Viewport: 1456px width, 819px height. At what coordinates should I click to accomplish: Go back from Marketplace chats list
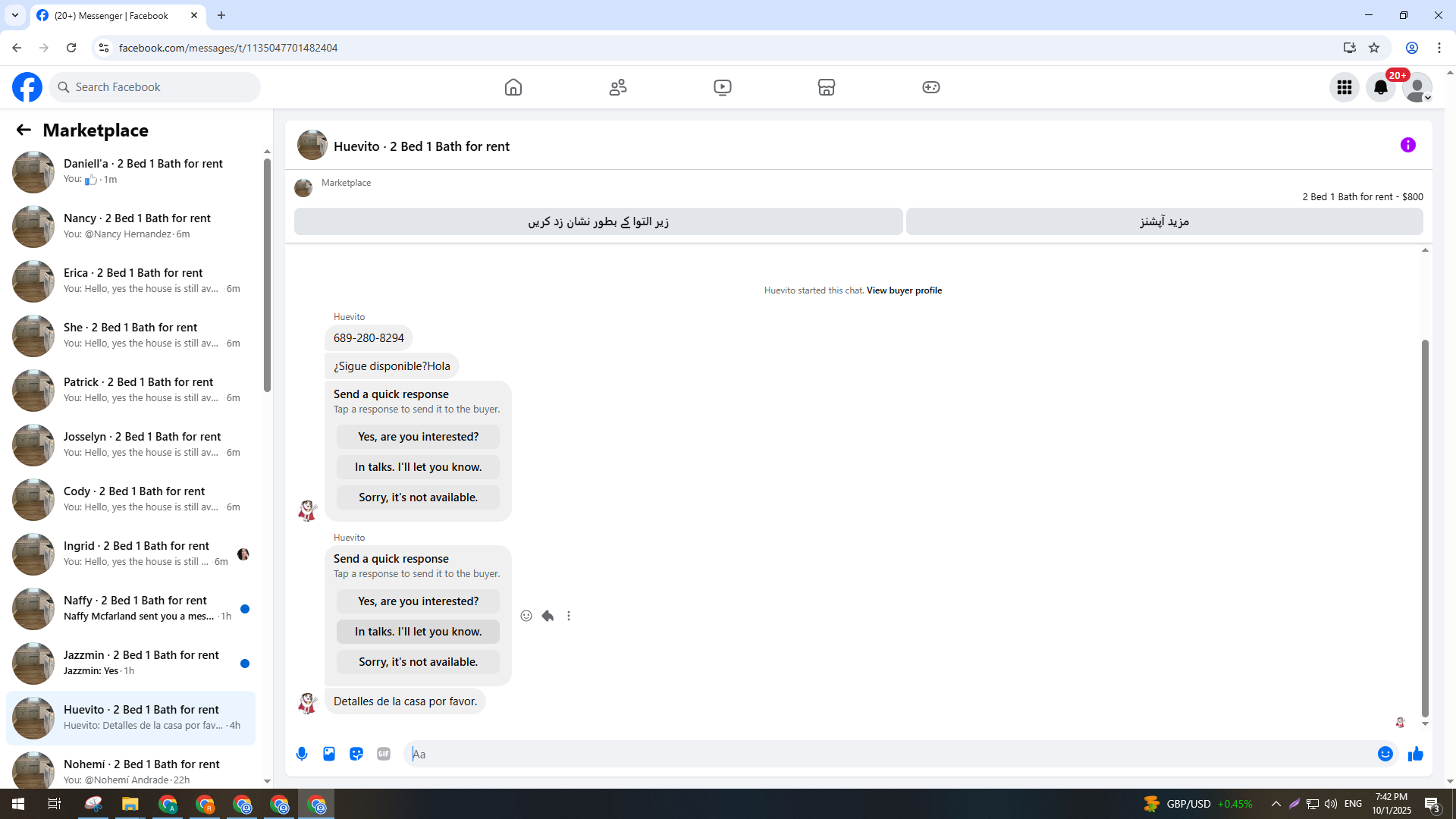pos(24,130)
